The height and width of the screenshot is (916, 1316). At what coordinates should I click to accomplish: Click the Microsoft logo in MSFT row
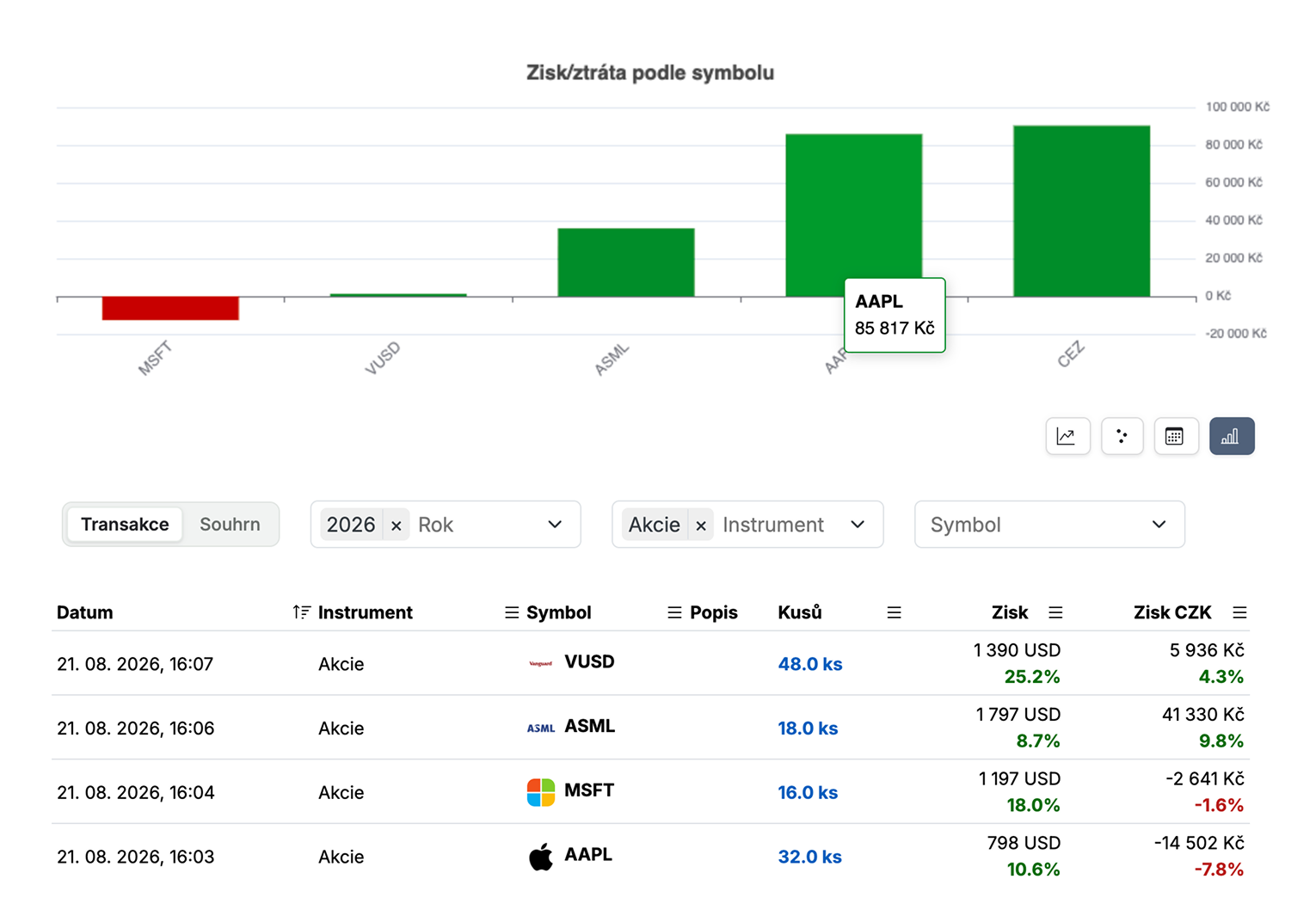(x=540, y=792)
